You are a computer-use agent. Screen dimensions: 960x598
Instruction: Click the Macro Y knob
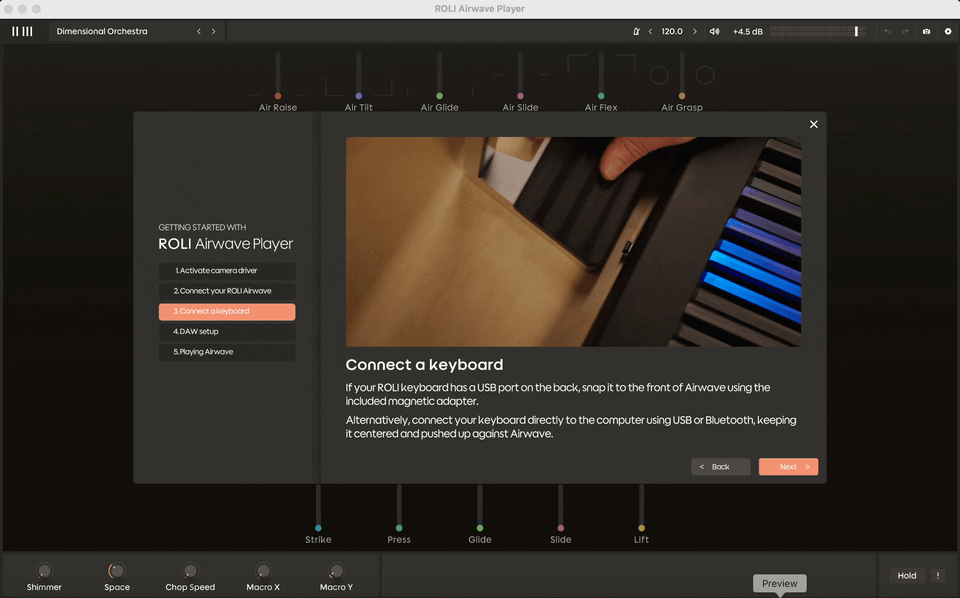(336, 571)
